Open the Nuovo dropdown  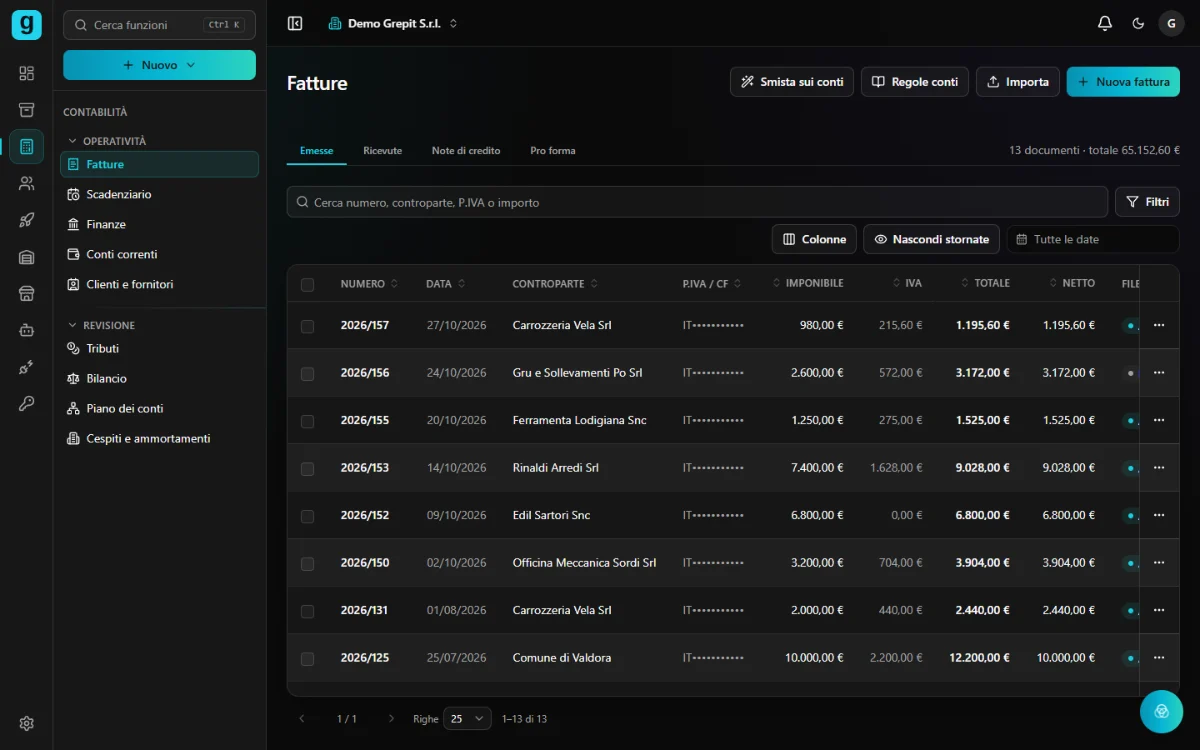pyautogui.click(x=159, y=65)
